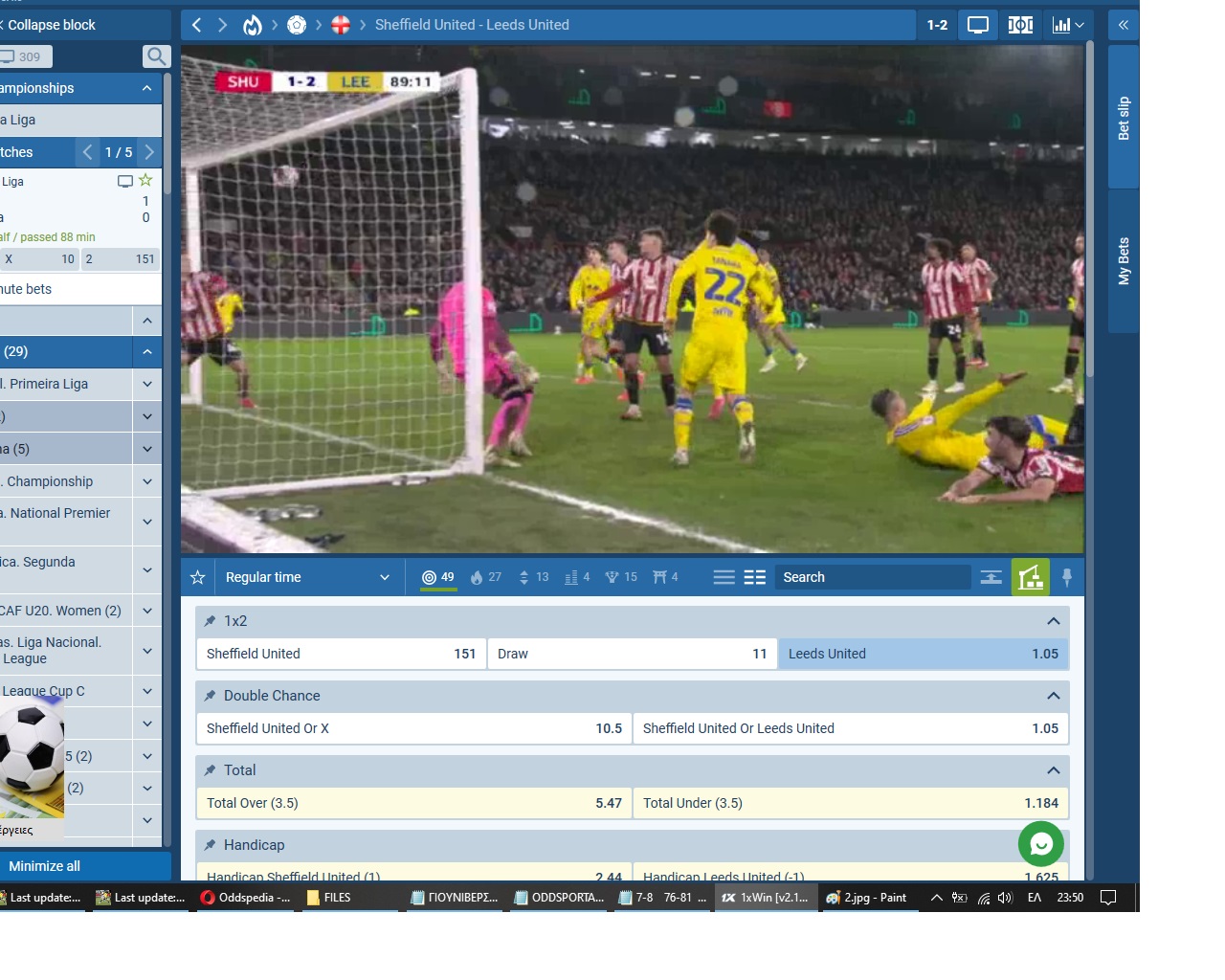This screenshot has width=1225, height=980.
Task: Add the match to favorites with star
Action: coord(198,577)
